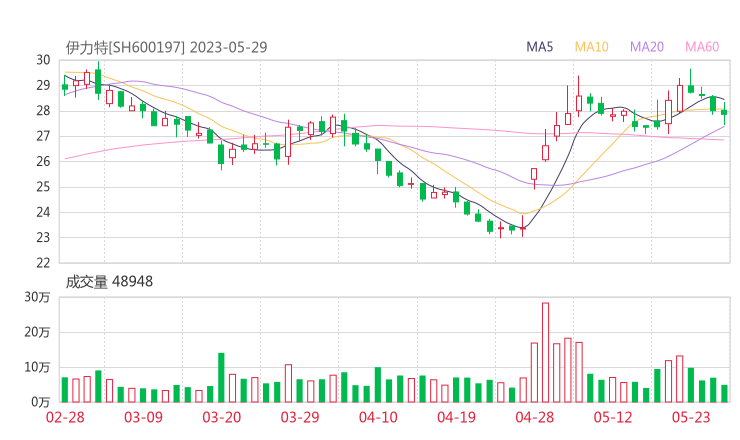The image size is (740, 440).
Task: Click the 05-12 date label
Action: point(613,417)
